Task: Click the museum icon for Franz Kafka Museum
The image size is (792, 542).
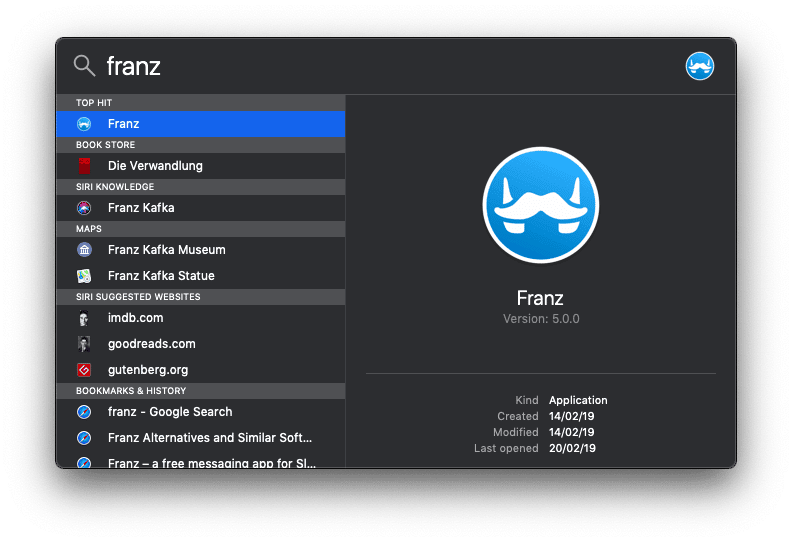Action: coord(85,250)
